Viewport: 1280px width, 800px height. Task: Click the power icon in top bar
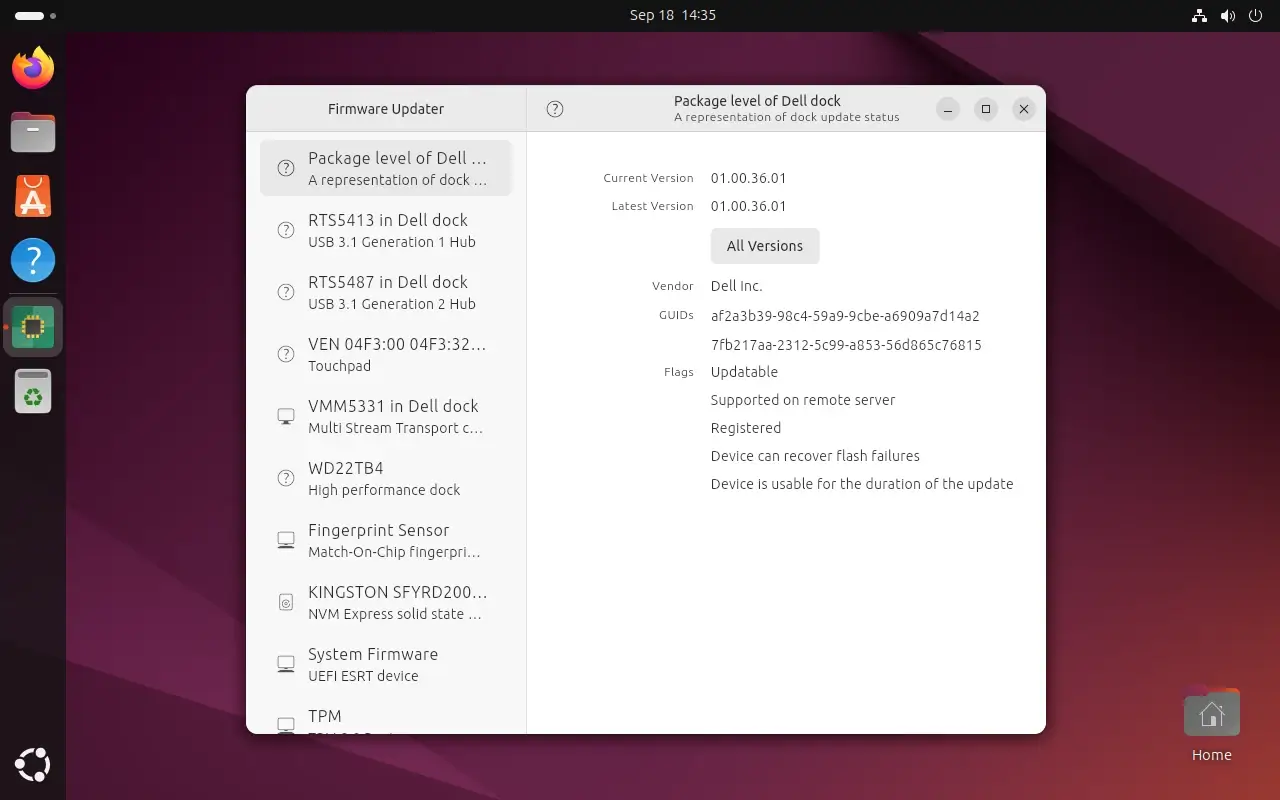[x=1256, y=15]
